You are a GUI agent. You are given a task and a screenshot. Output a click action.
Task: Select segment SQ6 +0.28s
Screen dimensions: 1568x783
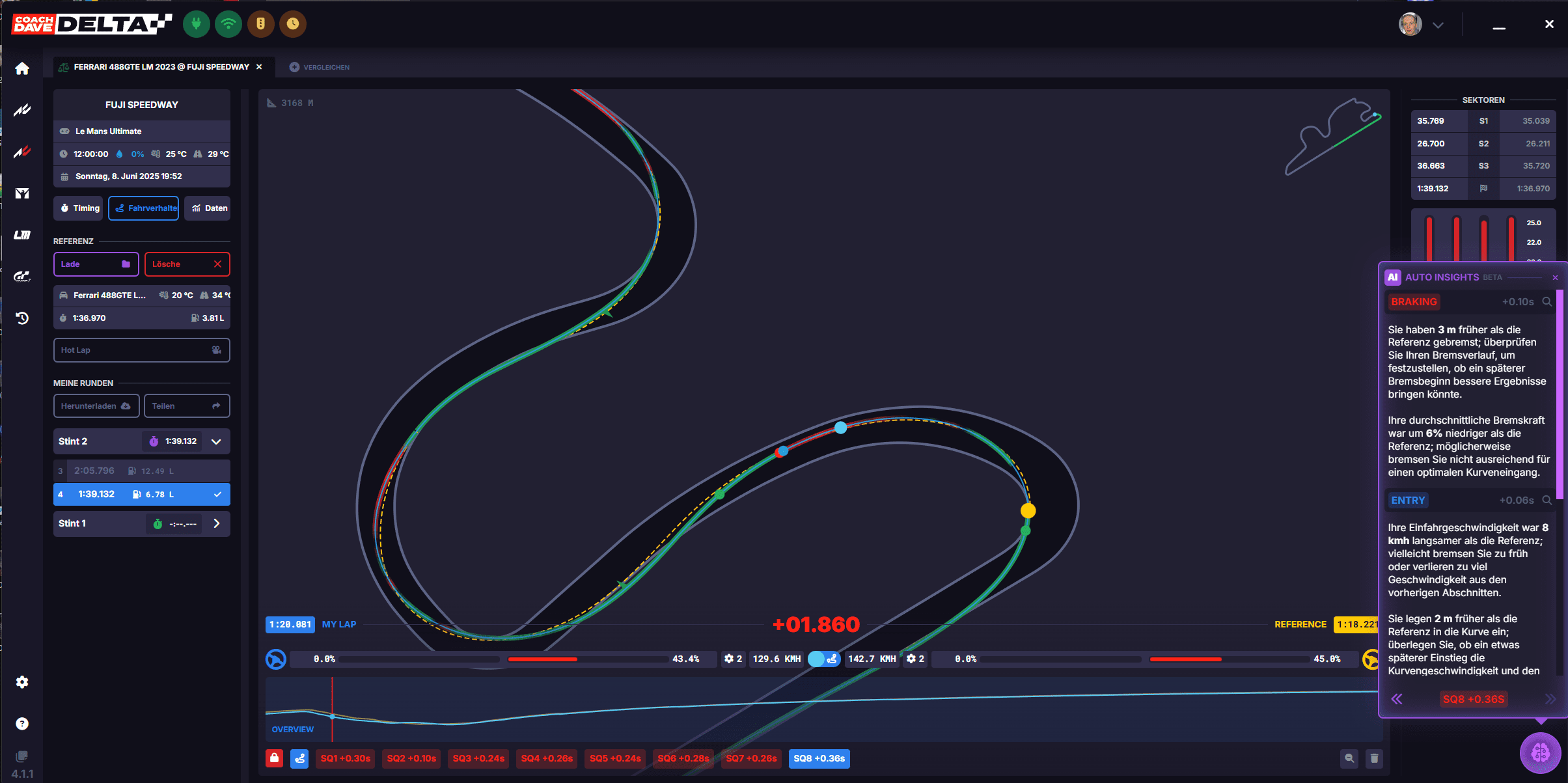point(683,758)
